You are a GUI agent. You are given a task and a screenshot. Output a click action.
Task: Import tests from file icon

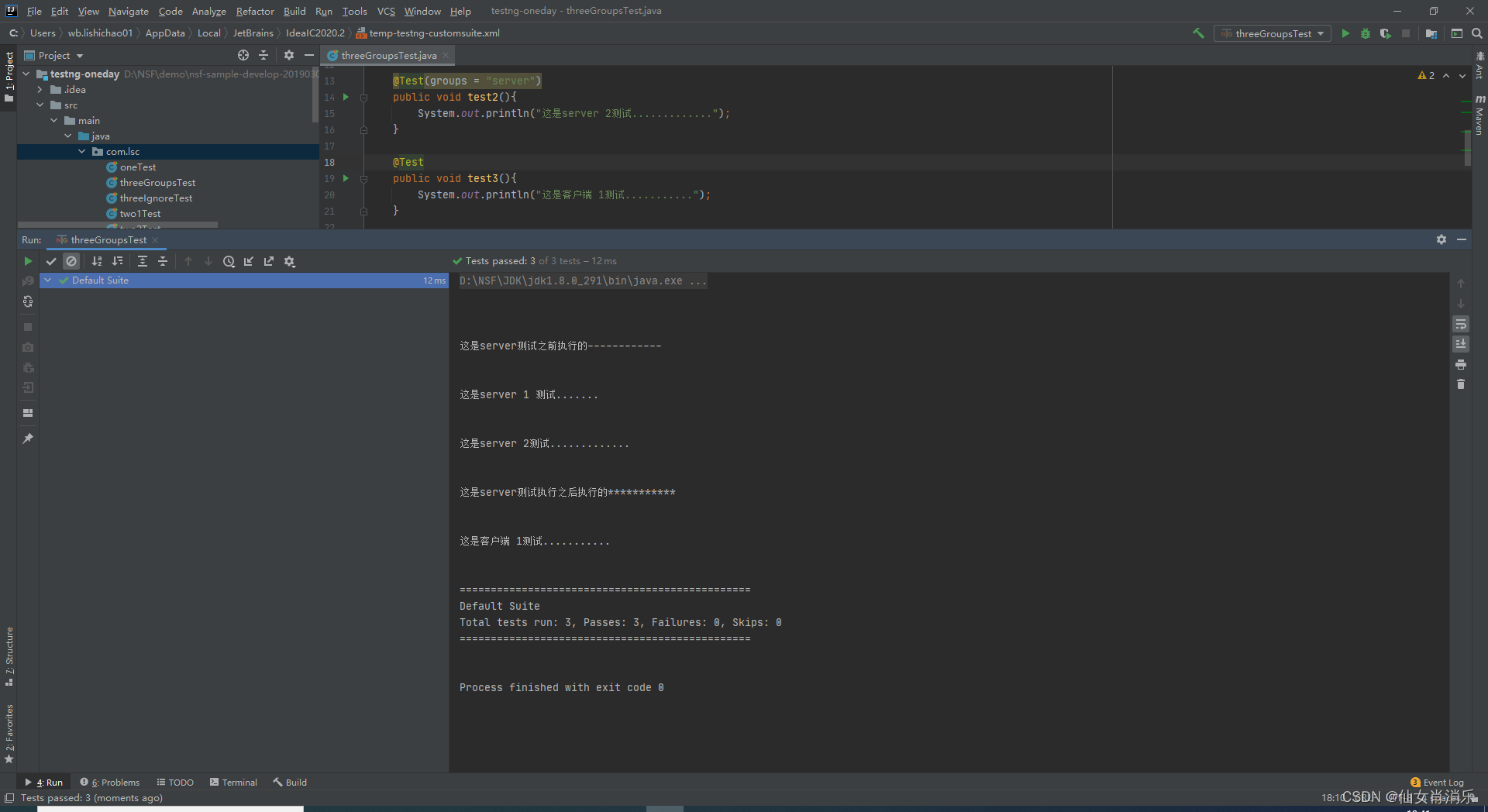tap(249, 261)
